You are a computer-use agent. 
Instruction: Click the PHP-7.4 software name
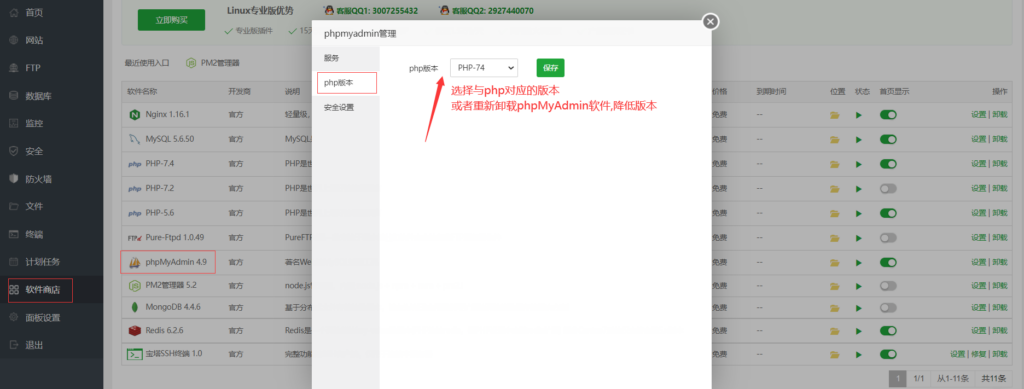point(160,164)
